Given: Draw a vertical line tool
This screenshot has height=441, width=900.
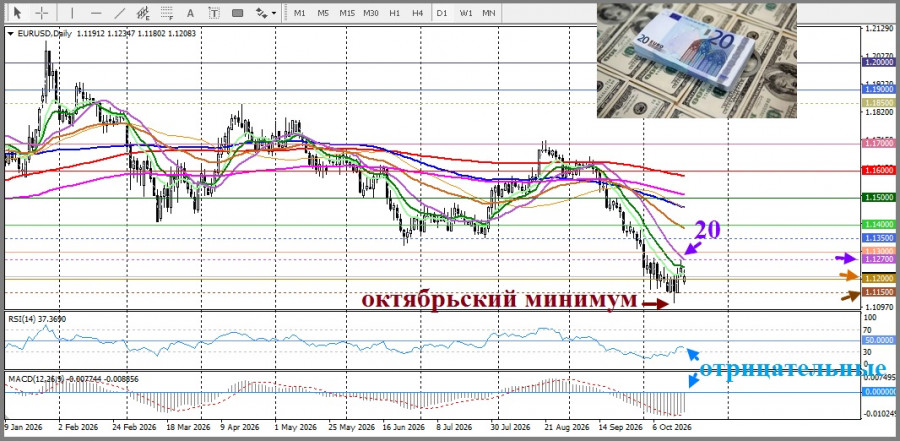Looking at the screenshot, I should pyautogui.click(x=72, y=12).
